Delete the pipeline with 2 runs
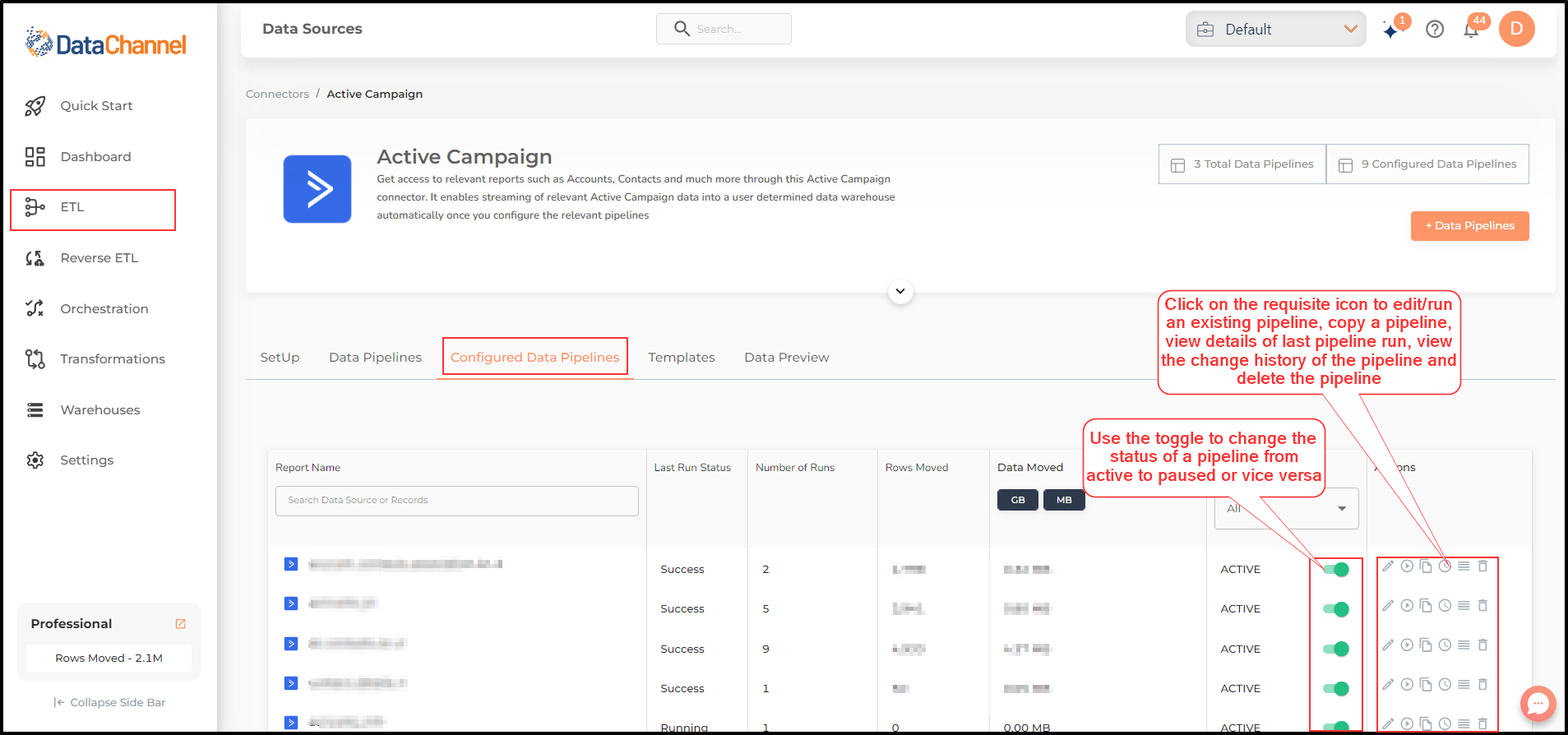The height and width of the screenshot is (735, 1568). (1482, 566)
